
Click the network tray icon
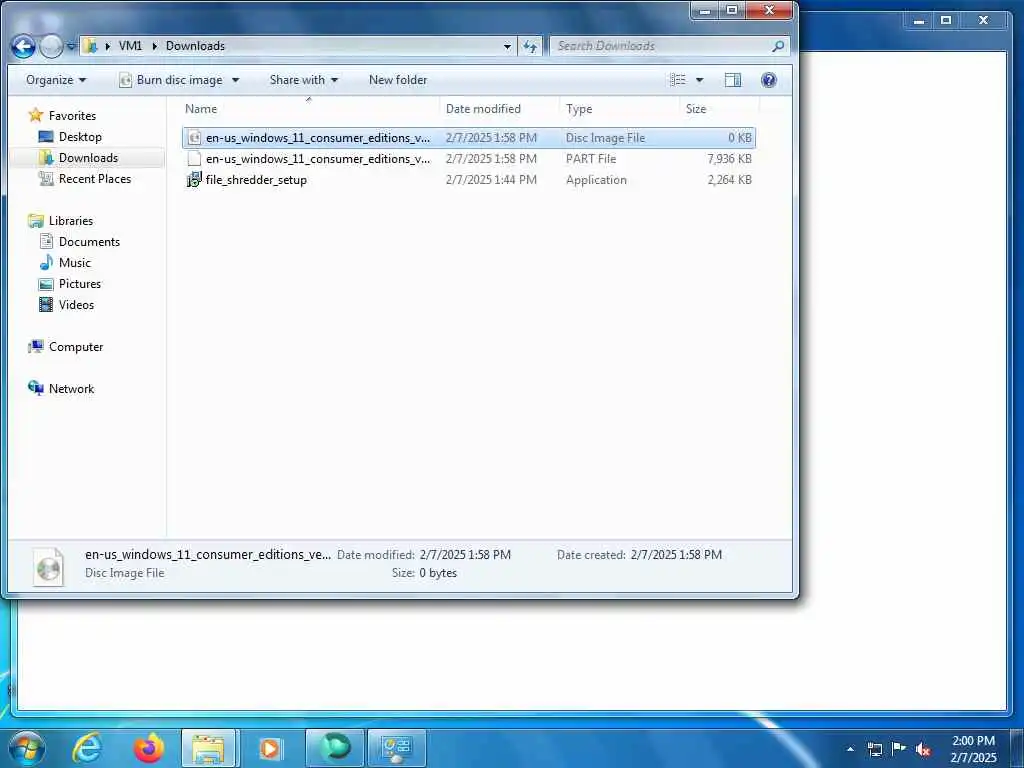click(874, 749)
